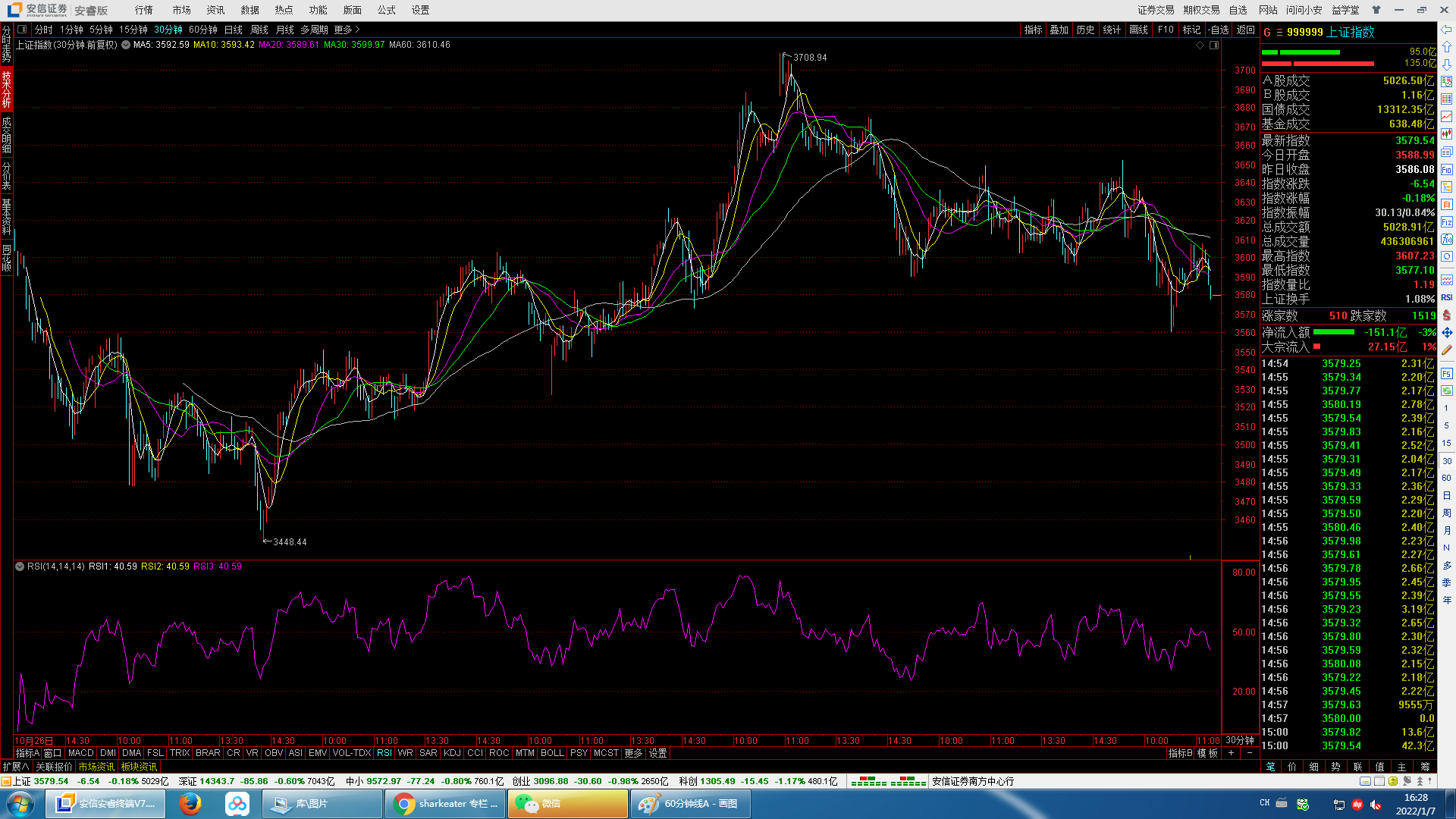
Task: Select the KDJ indicator tab
Action: click(x=452, y=753)
